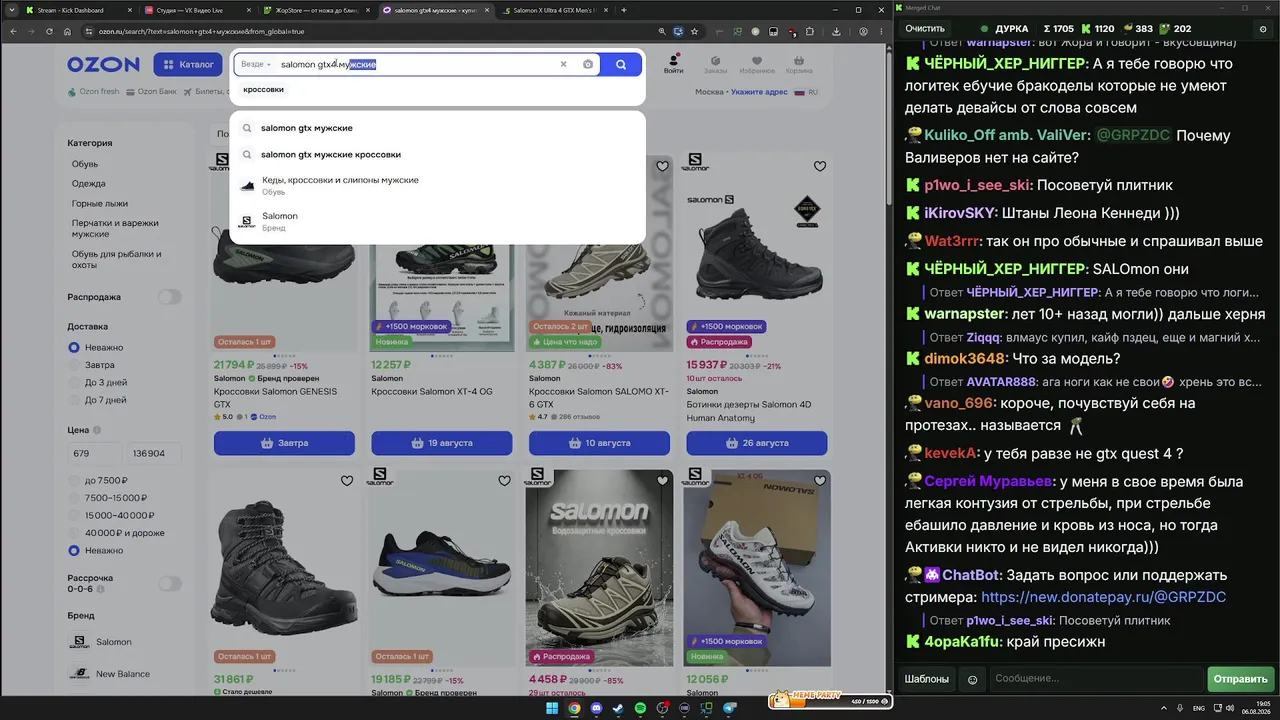Favorite the sneaker priced 12 056 ₽
This screenshot has width=1280, height=720.
[x=820, y=481]
